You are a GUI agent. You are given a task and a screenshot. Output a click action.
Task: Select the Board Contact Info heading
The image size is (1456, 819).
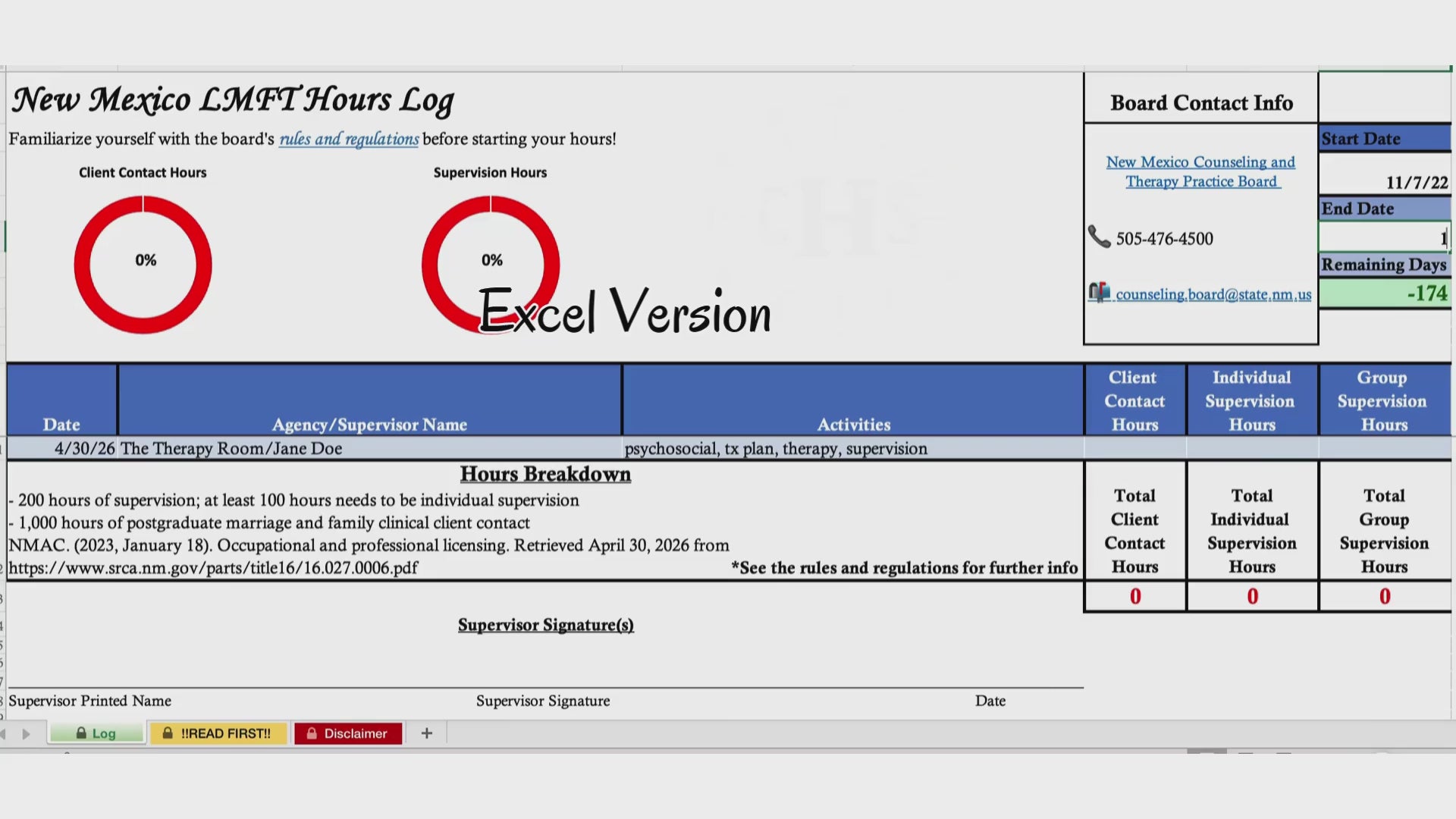1201,102
